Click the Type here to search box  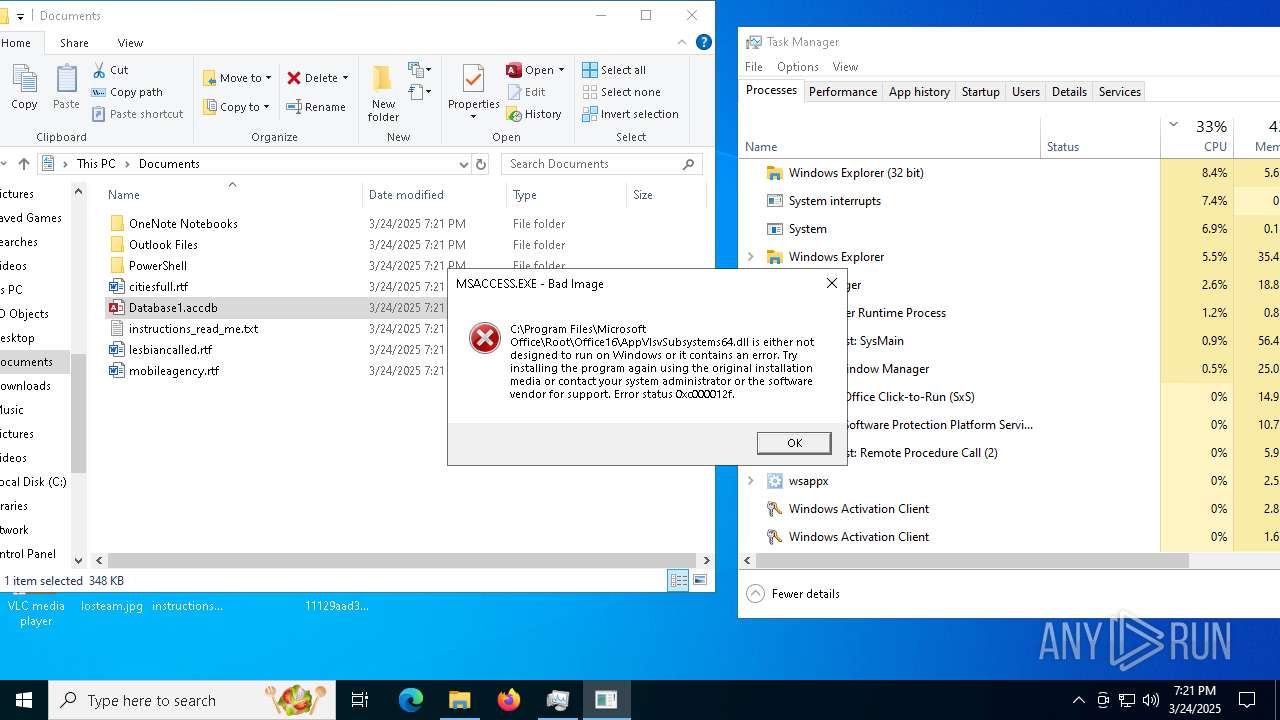point(192,700)
